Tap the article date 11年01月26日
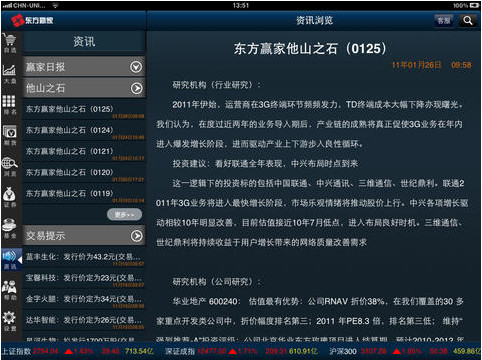The height and width of the screenshot is (360, 482). (x=416, y=65)
